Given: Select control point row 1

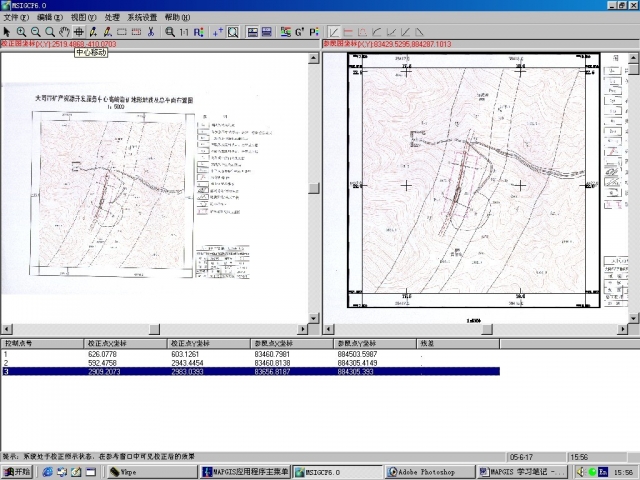Looking at the screenshot, I should tap(100, 353).
